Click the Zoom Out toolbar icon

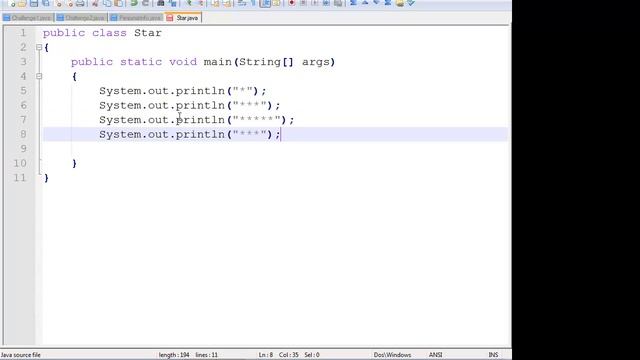pyautogui.click(x=200, y=3)
